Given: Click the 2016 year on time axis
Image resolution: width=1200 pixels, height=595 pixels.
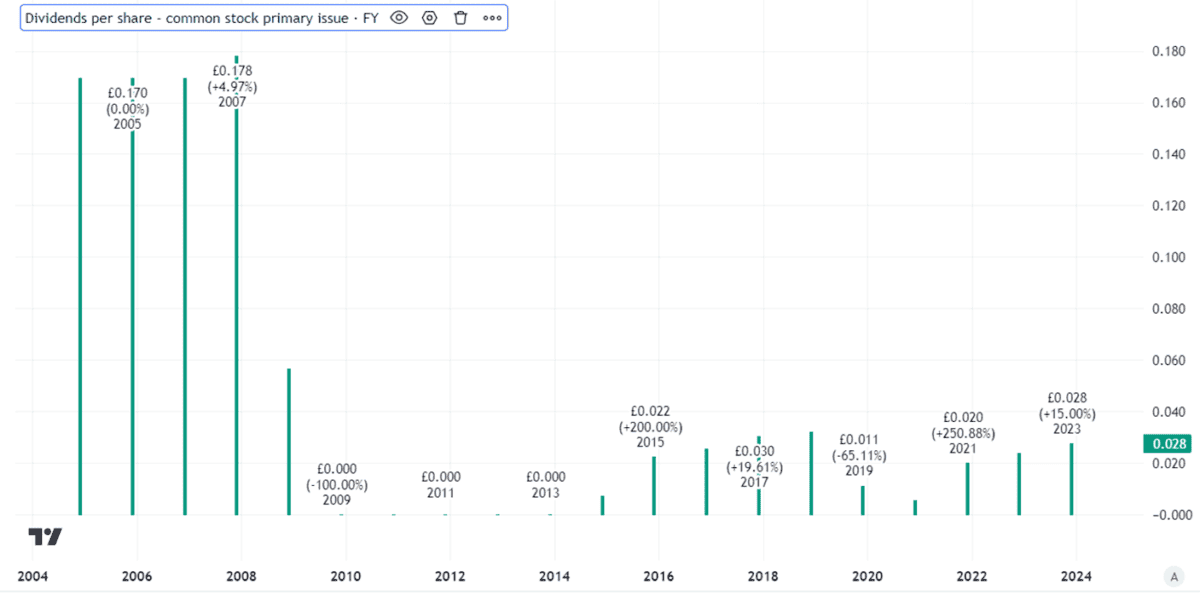Looking at the screenshot, I should point(658,577).
